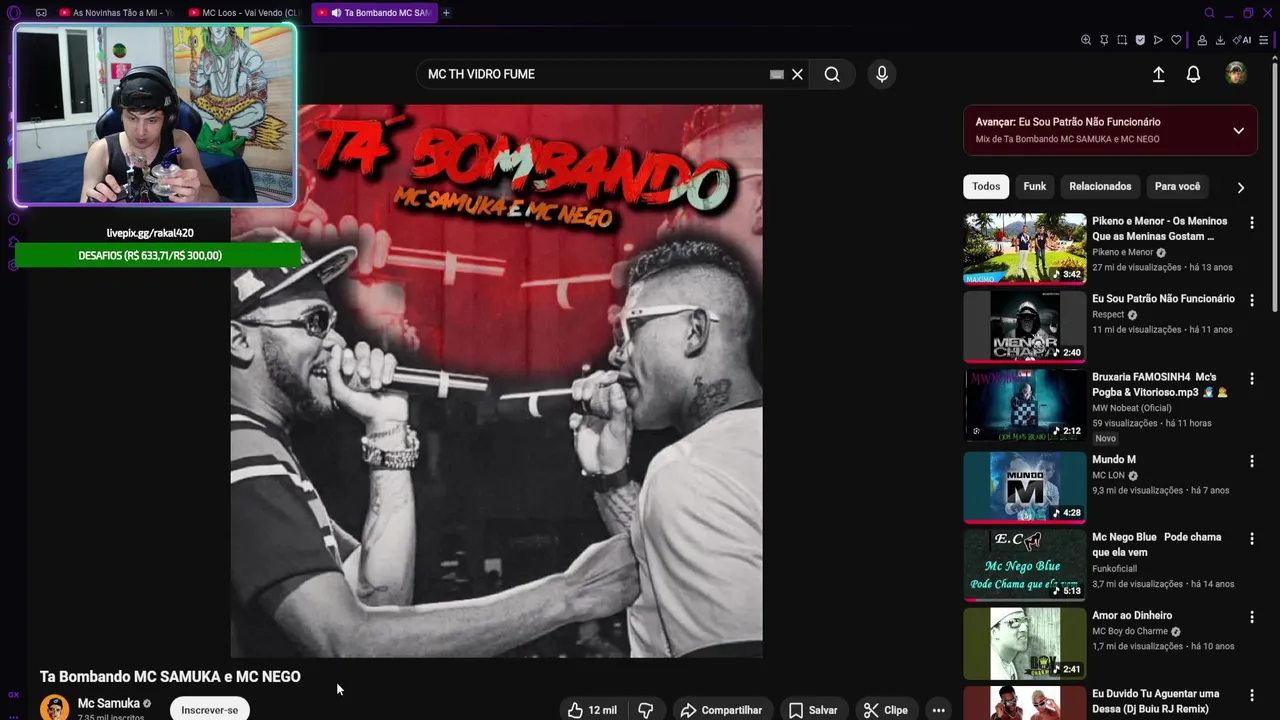Save the video with Salvar button
The image size is (1280, 720).
(813, 710)
